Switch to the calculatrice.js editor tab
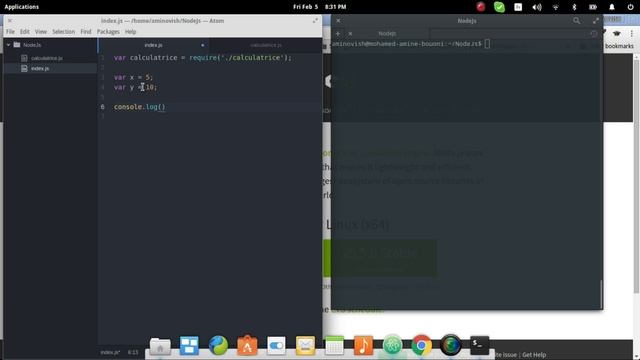The height and width of the screenshot is (360, 640). 266,45
